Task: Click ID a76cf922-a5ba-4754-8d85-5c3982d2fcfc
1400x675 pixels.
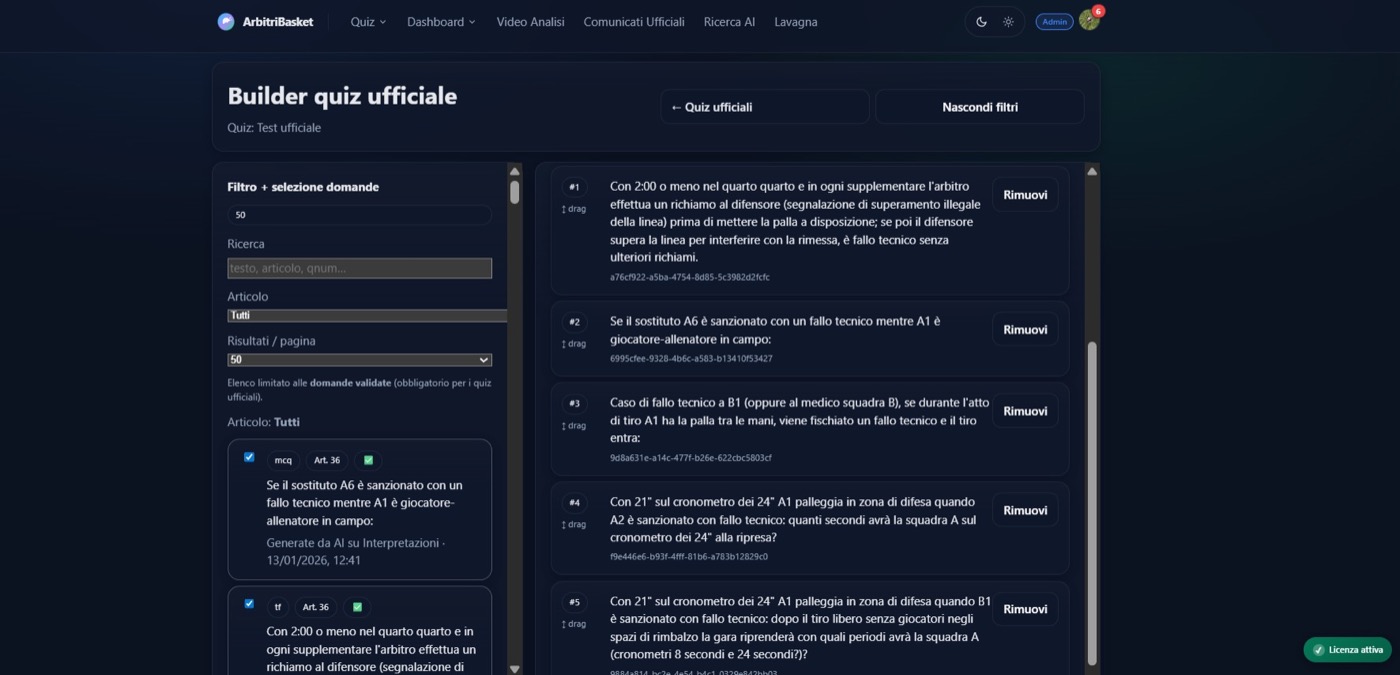Action: 690,277
